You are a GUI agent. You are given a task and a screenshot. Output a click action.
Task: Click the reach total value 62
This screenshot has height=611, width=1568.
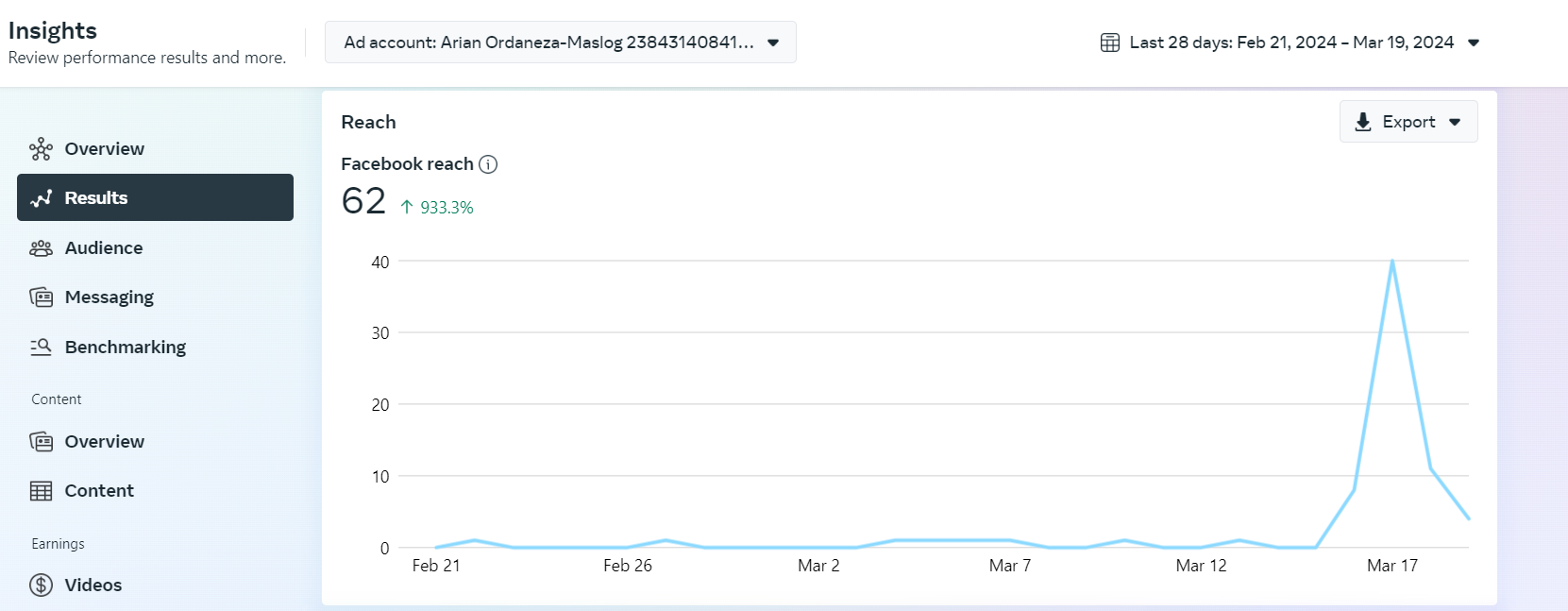coord(363,201)
